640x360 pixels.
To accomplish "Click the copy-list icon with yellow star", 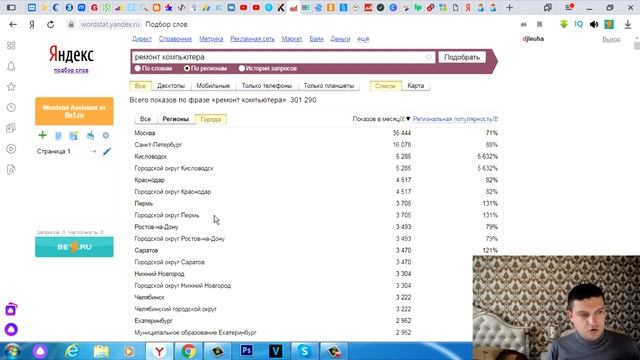I will coord(73,136).
